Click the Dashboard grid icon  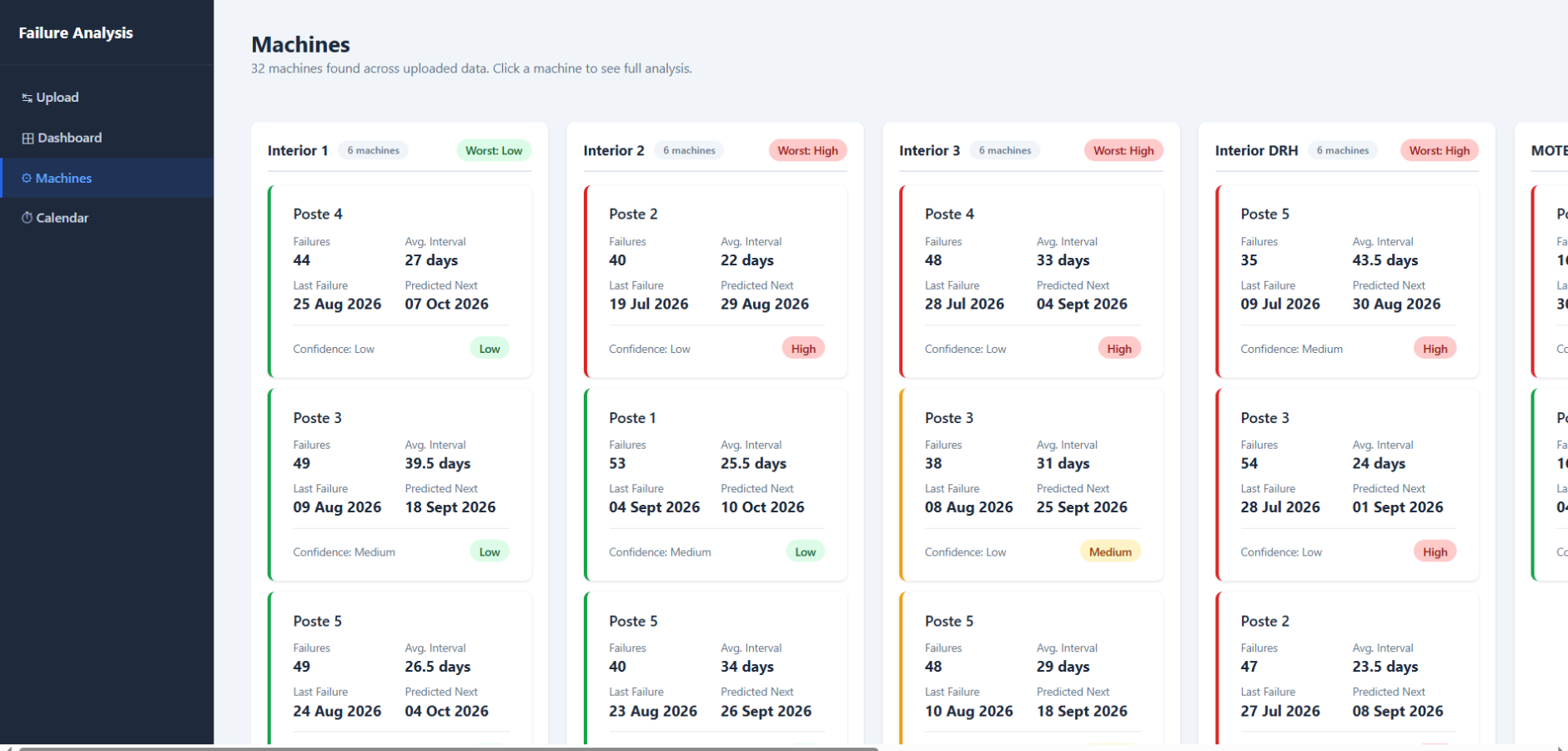[28, 139]
